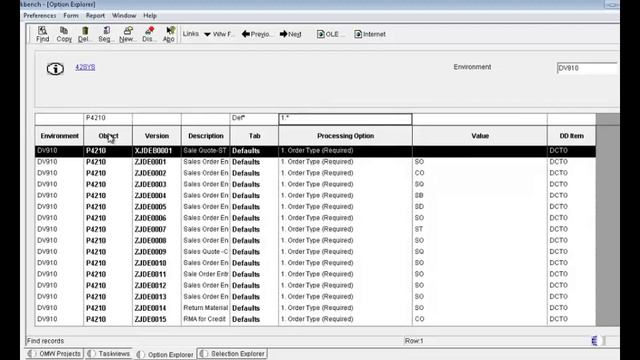This screenshot has height=360, width=640.
Task: Click the information circle icon
Action: 55,69
